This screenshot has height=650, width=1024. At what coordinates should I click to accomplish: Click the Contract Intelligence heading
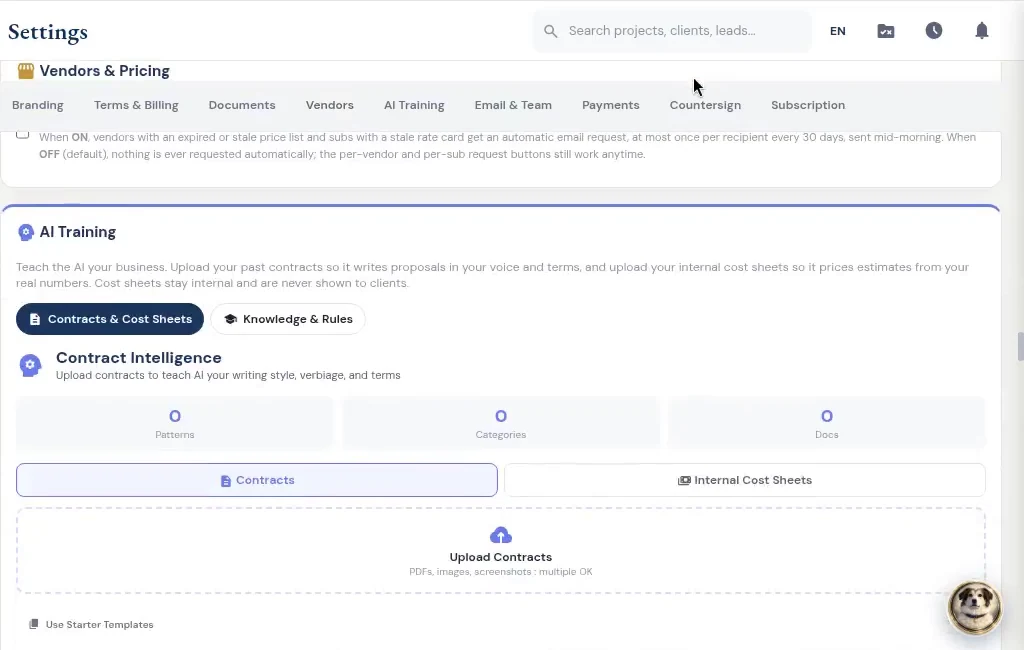pos(138,357)
